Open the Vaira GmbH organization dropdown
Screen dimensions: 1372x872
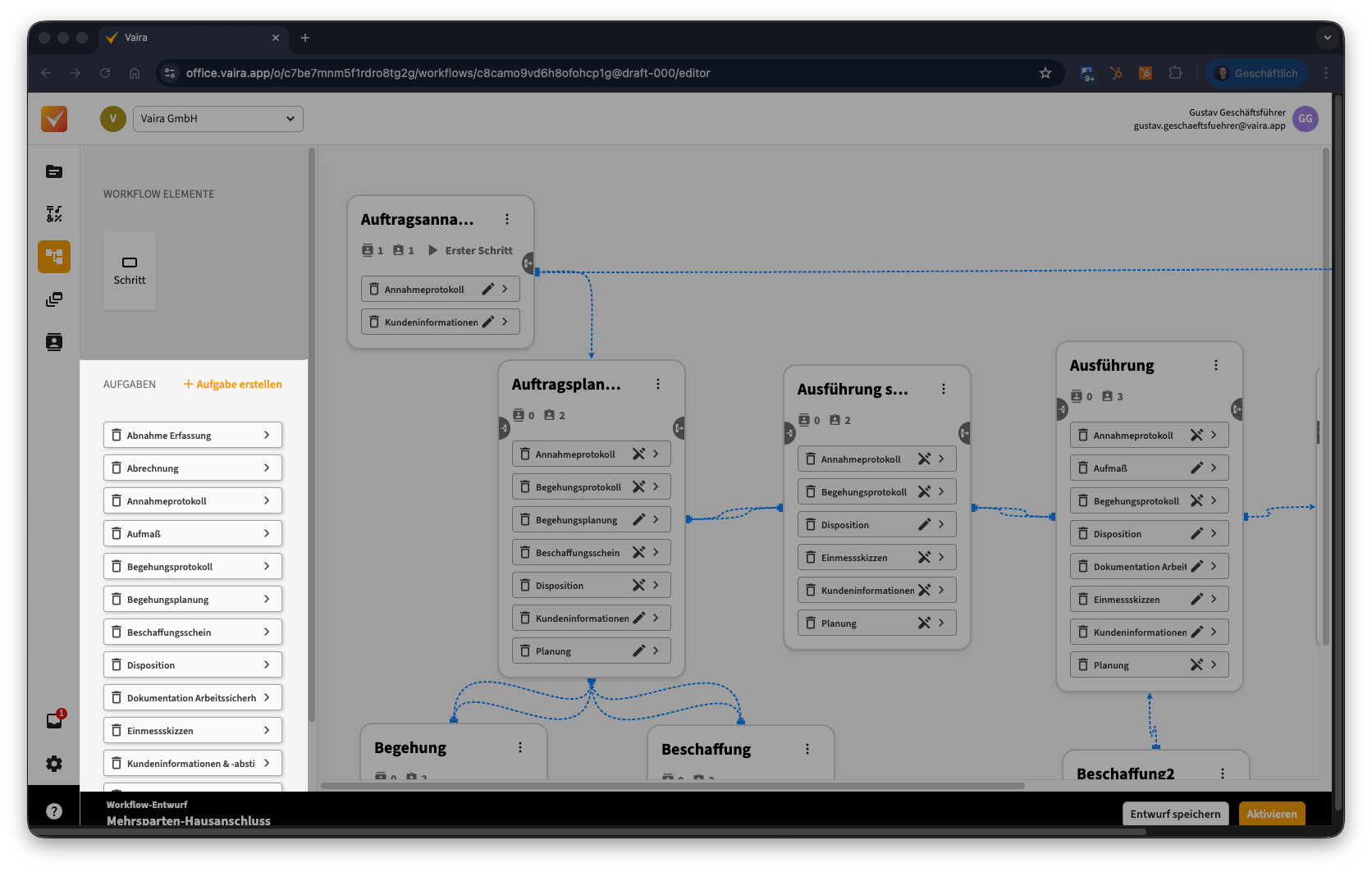coord(217,119)
